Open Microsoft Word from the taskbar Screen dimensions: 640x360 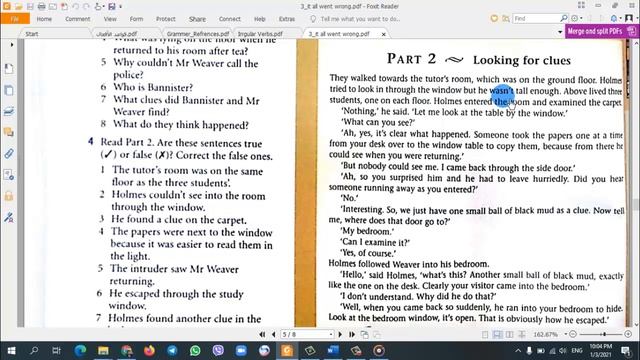[x=333, y=351]
